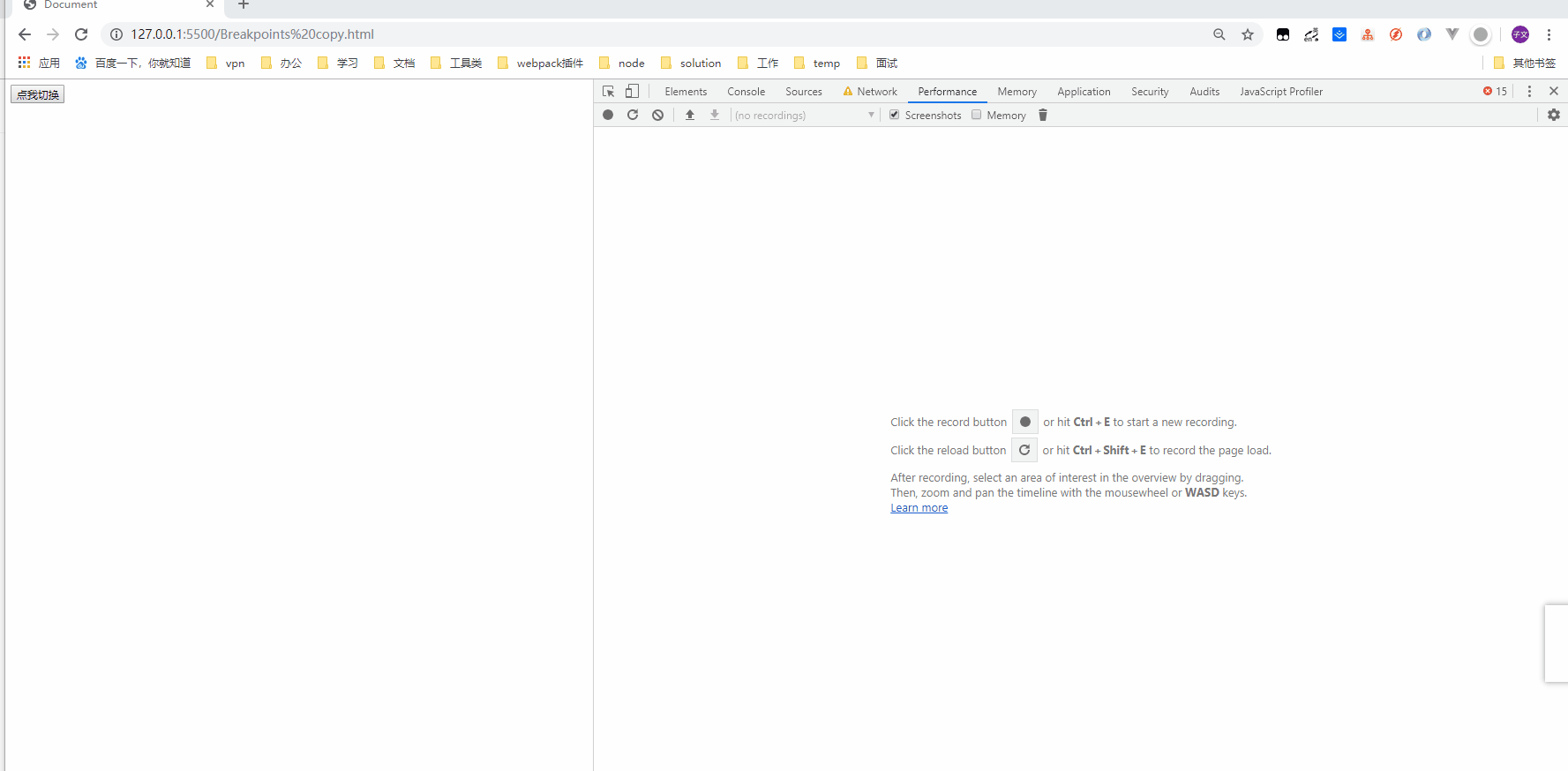Expand the 文档 bookmark folder
The width and height of the screenshot is (1568, 771).
point(394,63)
